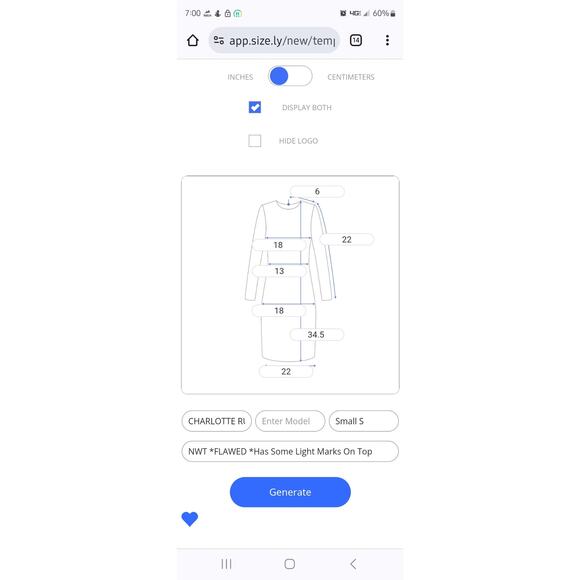
Task: Edit the waist measurement field showing 13
Action: (279, 271)
